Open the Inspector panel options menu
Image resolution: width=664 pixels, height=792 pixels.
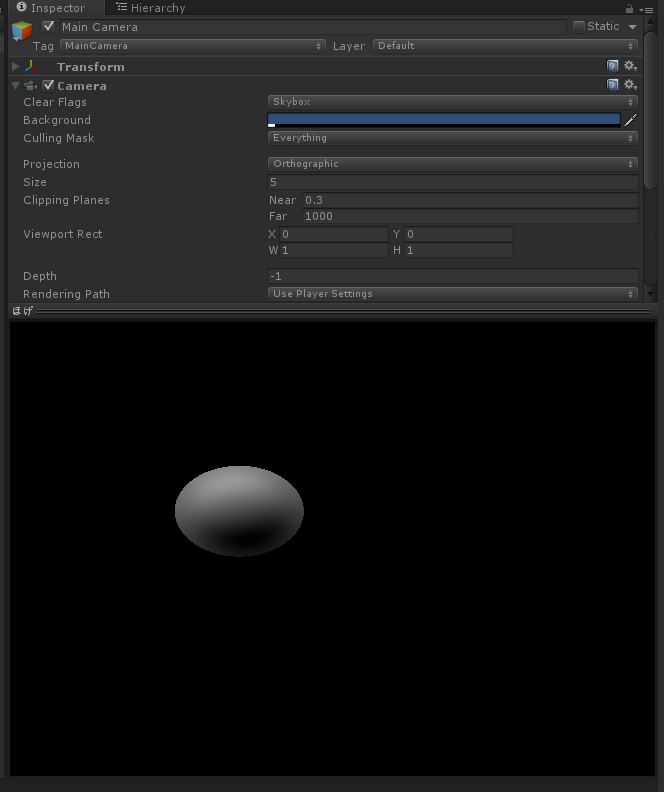646,9
